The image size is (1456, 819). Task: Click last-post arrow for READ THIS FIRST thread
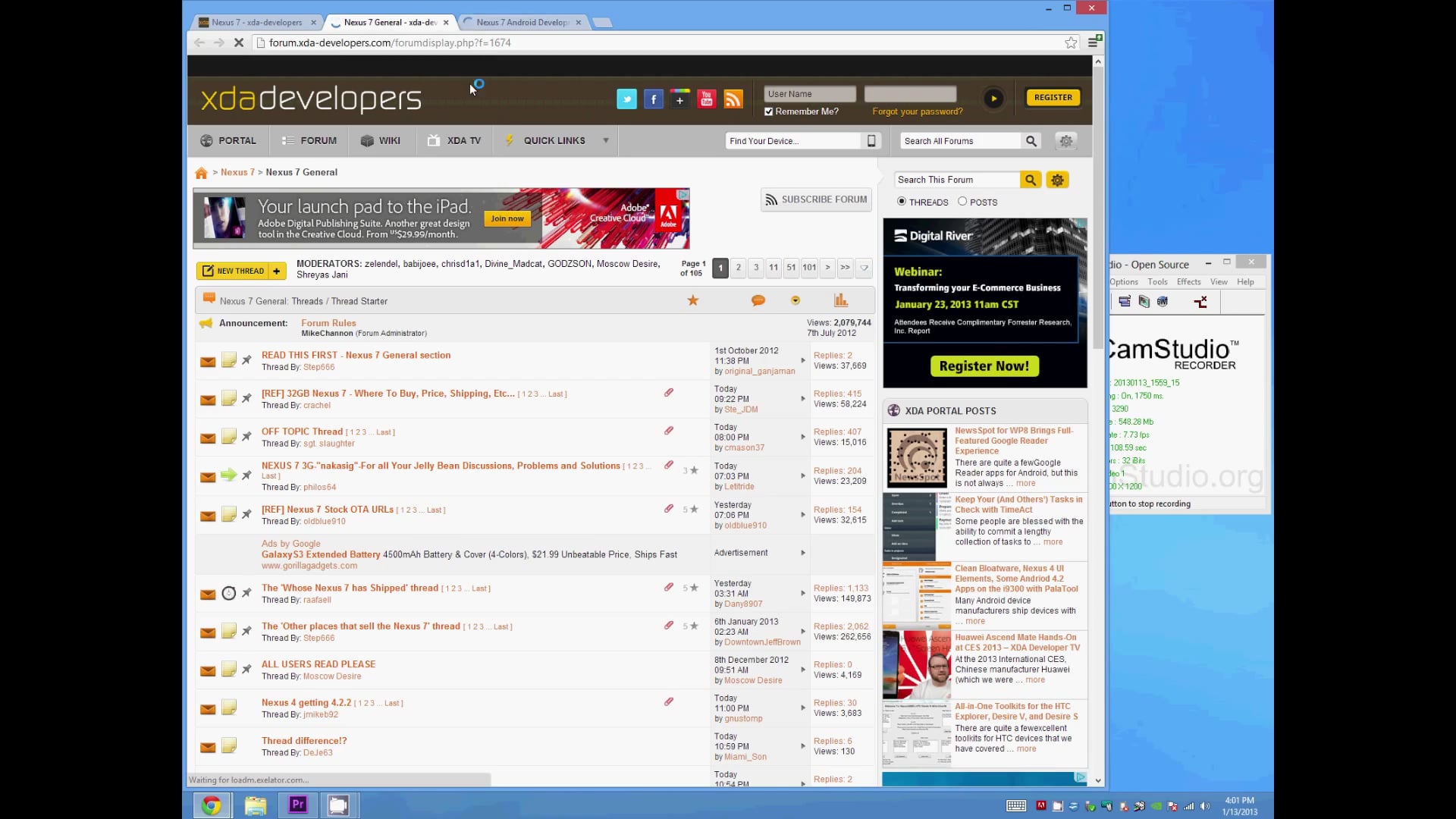803,360
